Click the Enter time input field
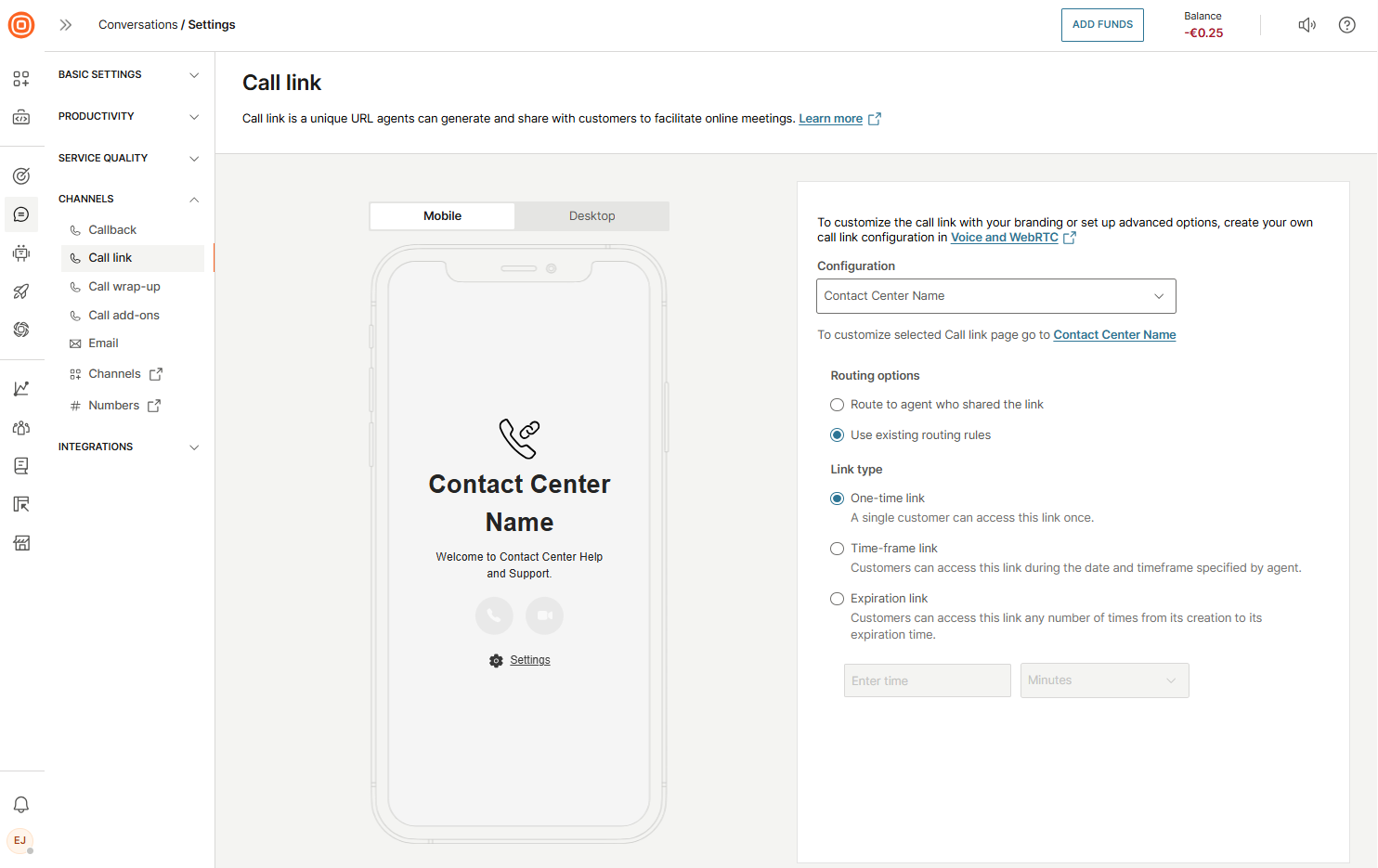The image size is (1378, 868). pyautogui.click(x=927, y=680)
